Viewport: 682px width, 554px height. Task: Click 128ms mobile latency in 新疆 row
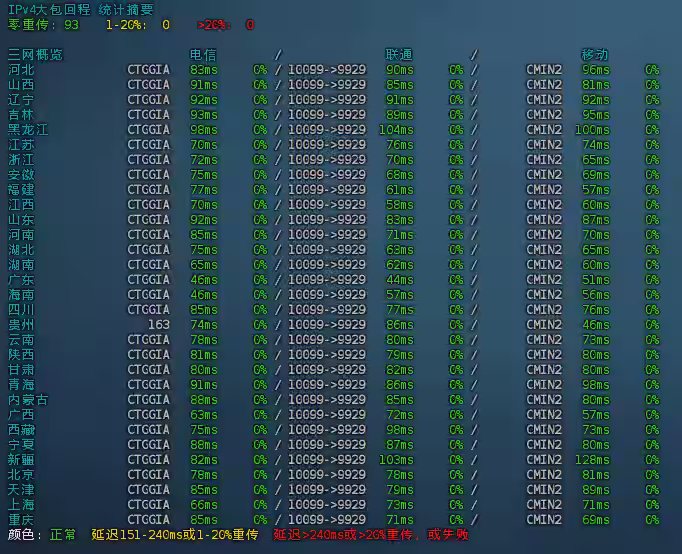click(592, 460)
